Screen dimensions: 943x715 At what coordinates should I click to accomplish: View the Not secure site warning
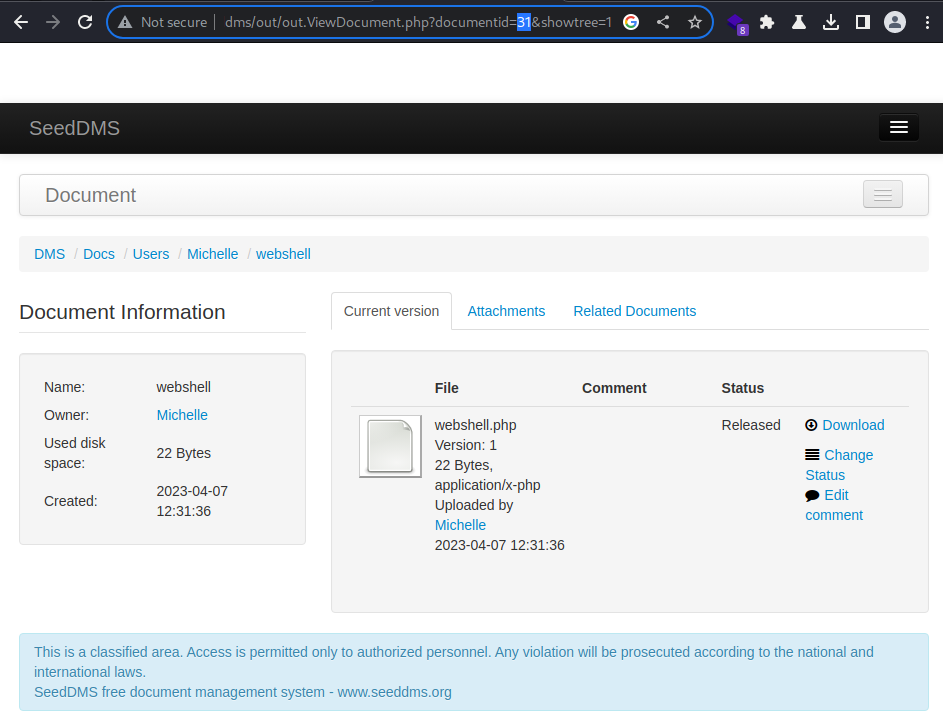[162, 22]
